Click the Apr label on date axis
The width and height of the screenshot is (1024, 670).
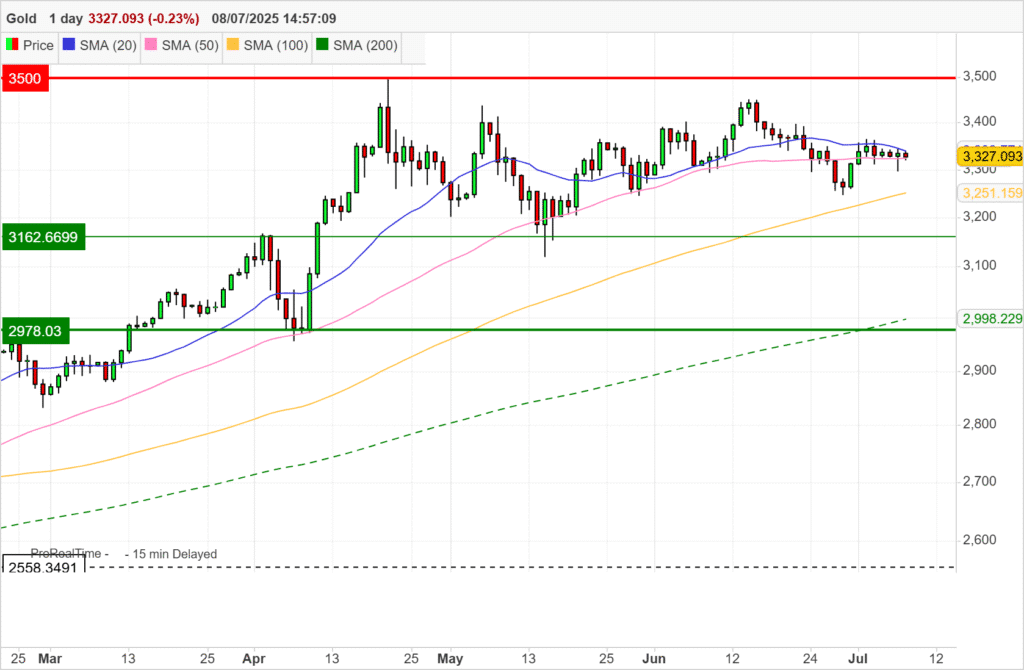click(x=255, y=659)
